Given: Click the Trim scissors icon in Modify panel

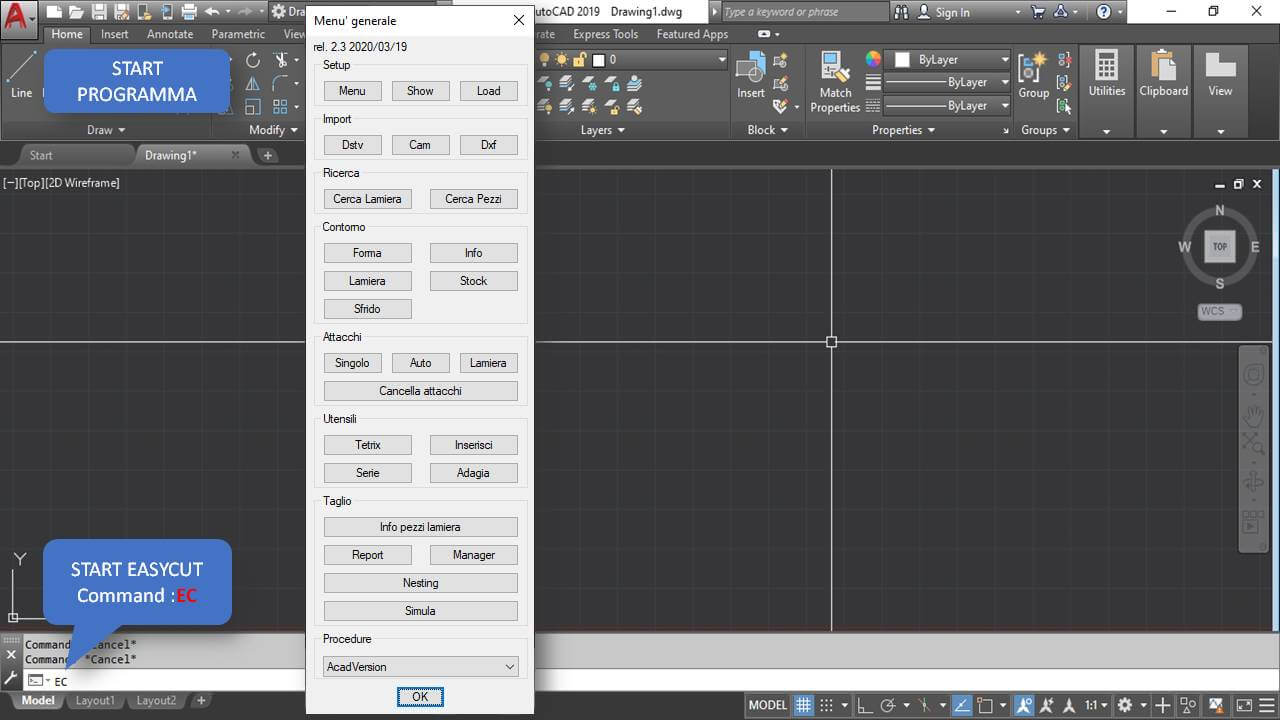Looking at the screenshot, I should [281, 60].
